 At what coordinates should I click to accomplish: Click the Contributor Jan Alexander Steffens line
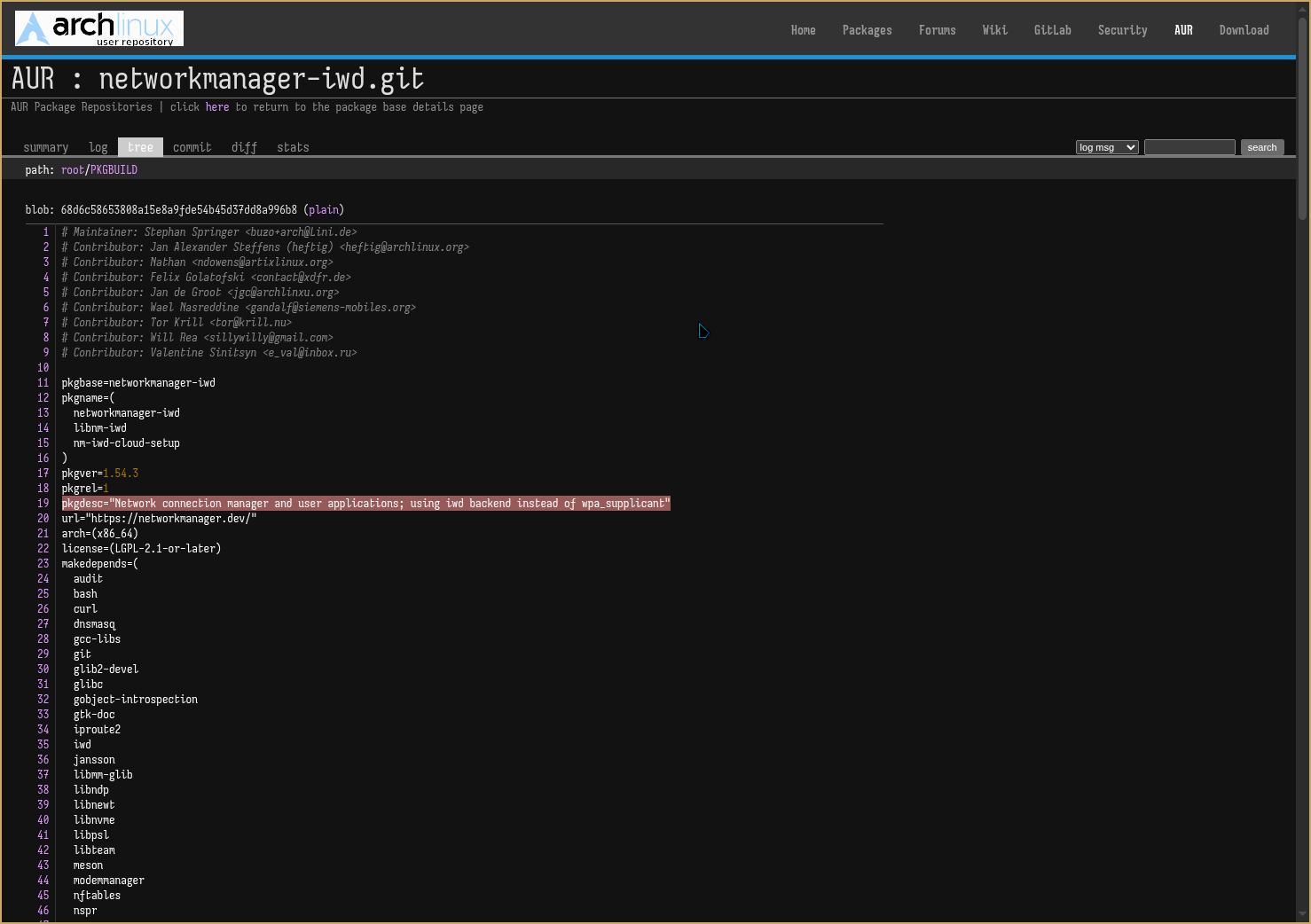[x=265, y=247]
